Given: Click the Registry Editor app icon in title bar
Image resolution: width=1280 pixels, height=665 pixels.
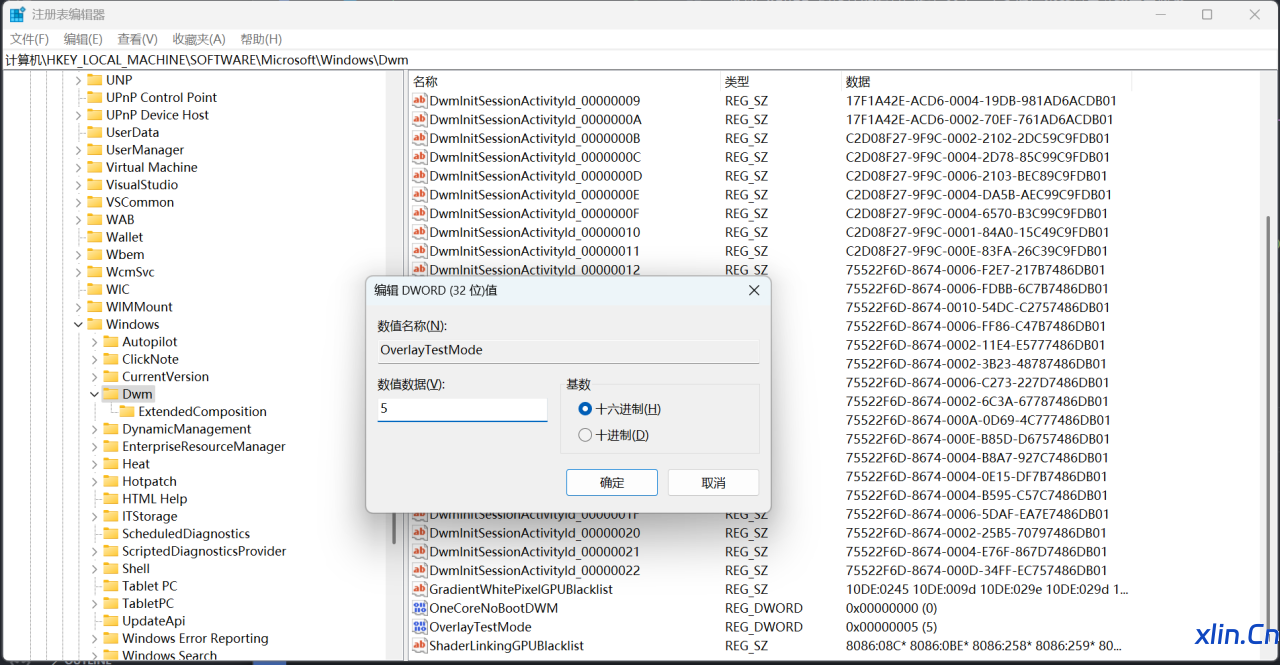Looking at the screenshot, I should tap(18, 14).
